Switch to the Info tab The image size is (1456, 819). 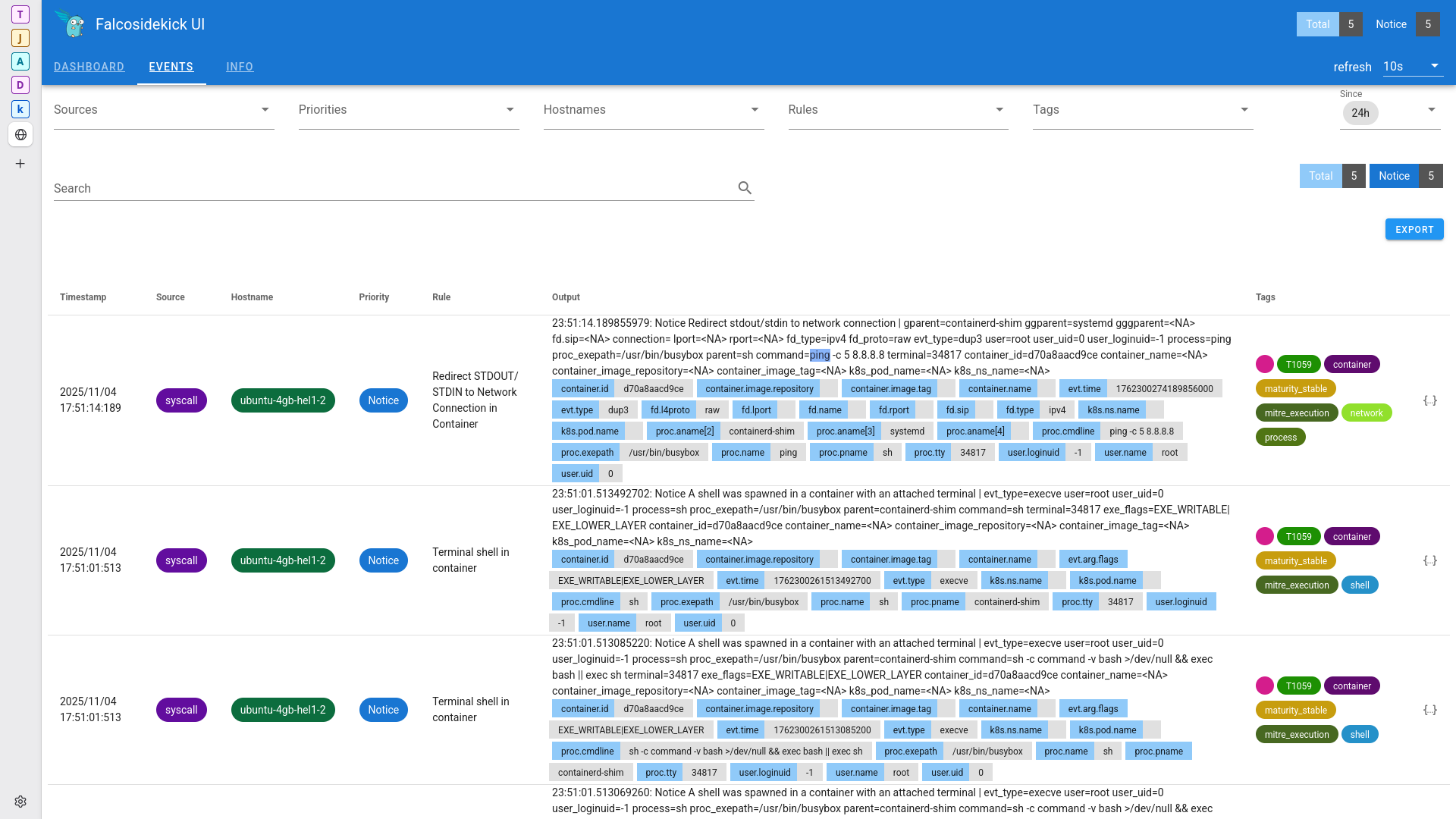(240, 67)
